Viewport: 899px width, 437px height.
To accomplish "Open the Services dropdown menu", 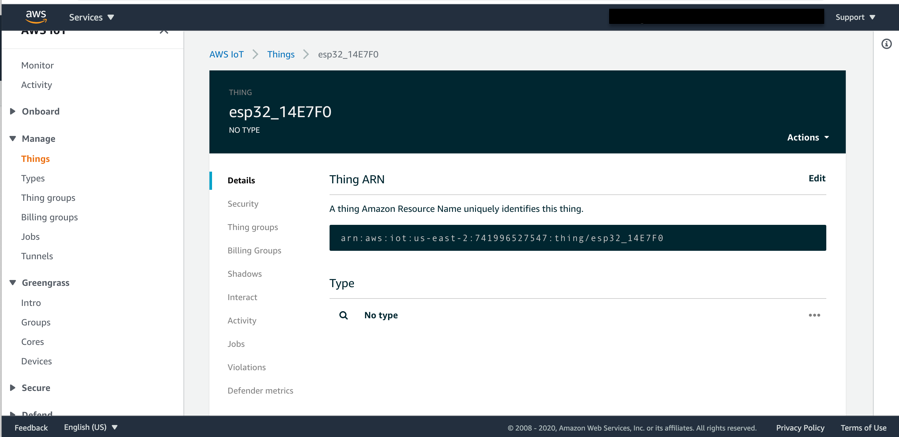I will point(92,17).
